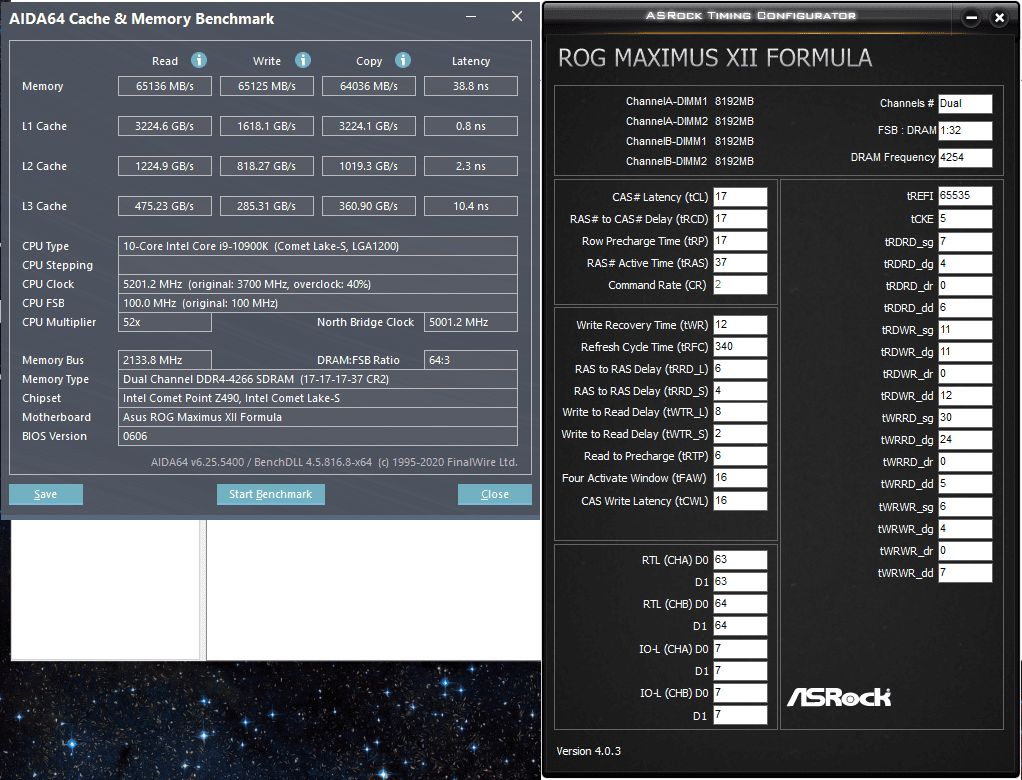Click the RTL (CHB) D0 field showing 64
Viewport: 1022px width, 780px height.
[x=740, y=604]
